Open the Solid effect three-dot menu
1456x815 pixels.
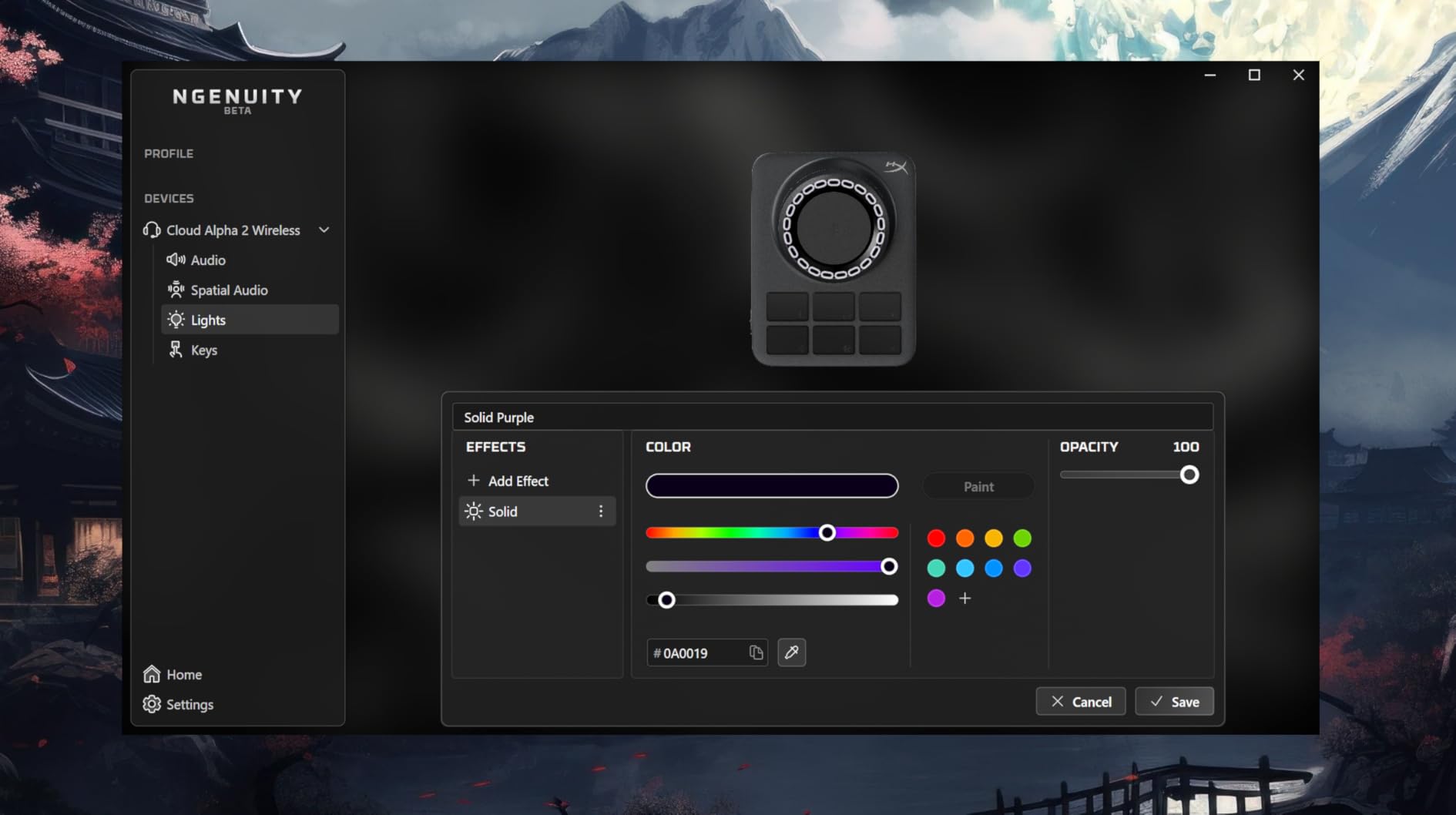(x=601, y=511)
